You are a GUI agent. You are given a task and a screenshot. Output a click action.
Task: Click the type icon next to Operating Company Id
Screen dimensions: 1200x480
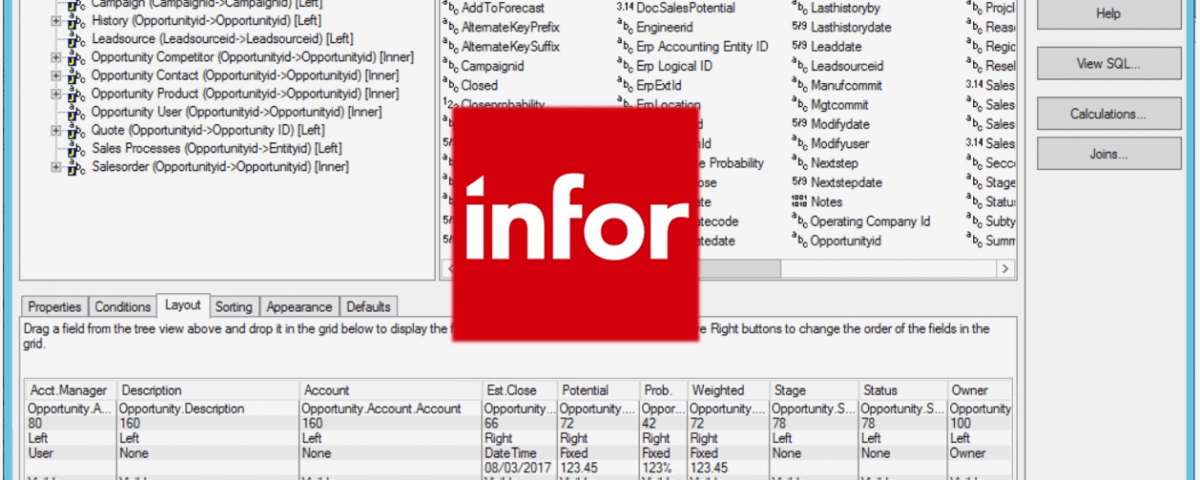[800, 221]
